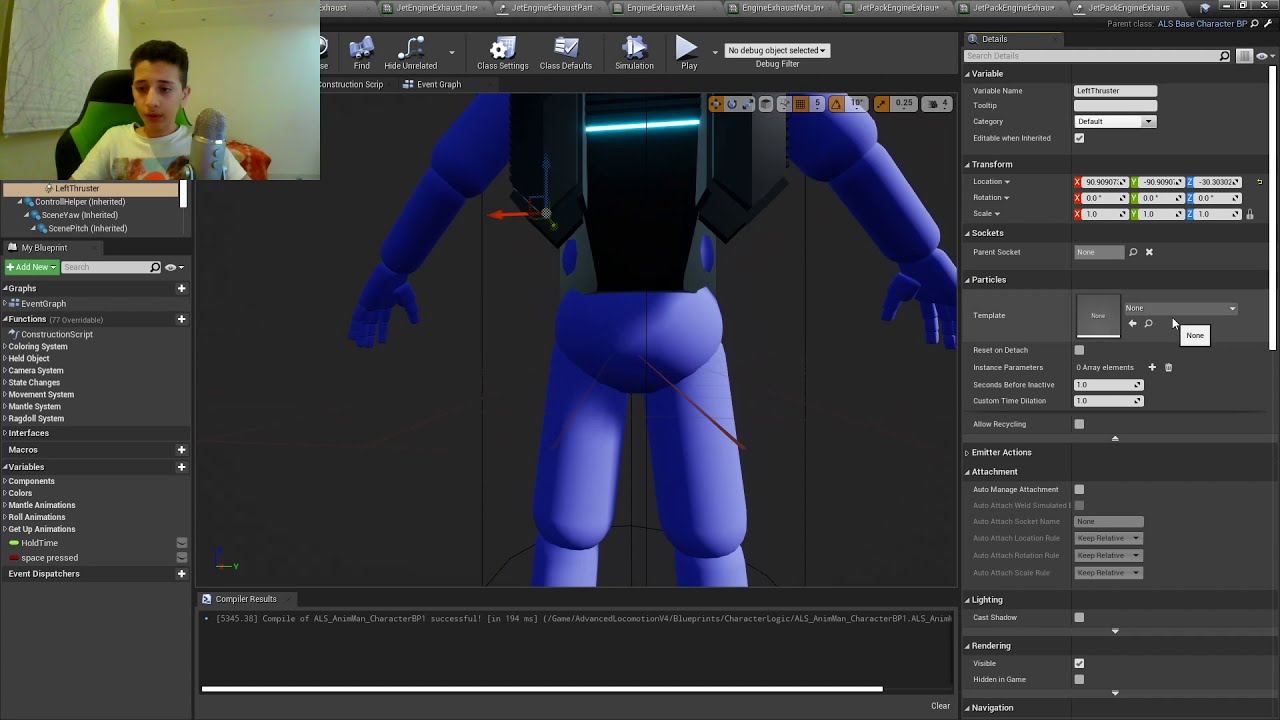
Task: Select the rotate gizmo mode in viewport
Action: coord(732,104)
